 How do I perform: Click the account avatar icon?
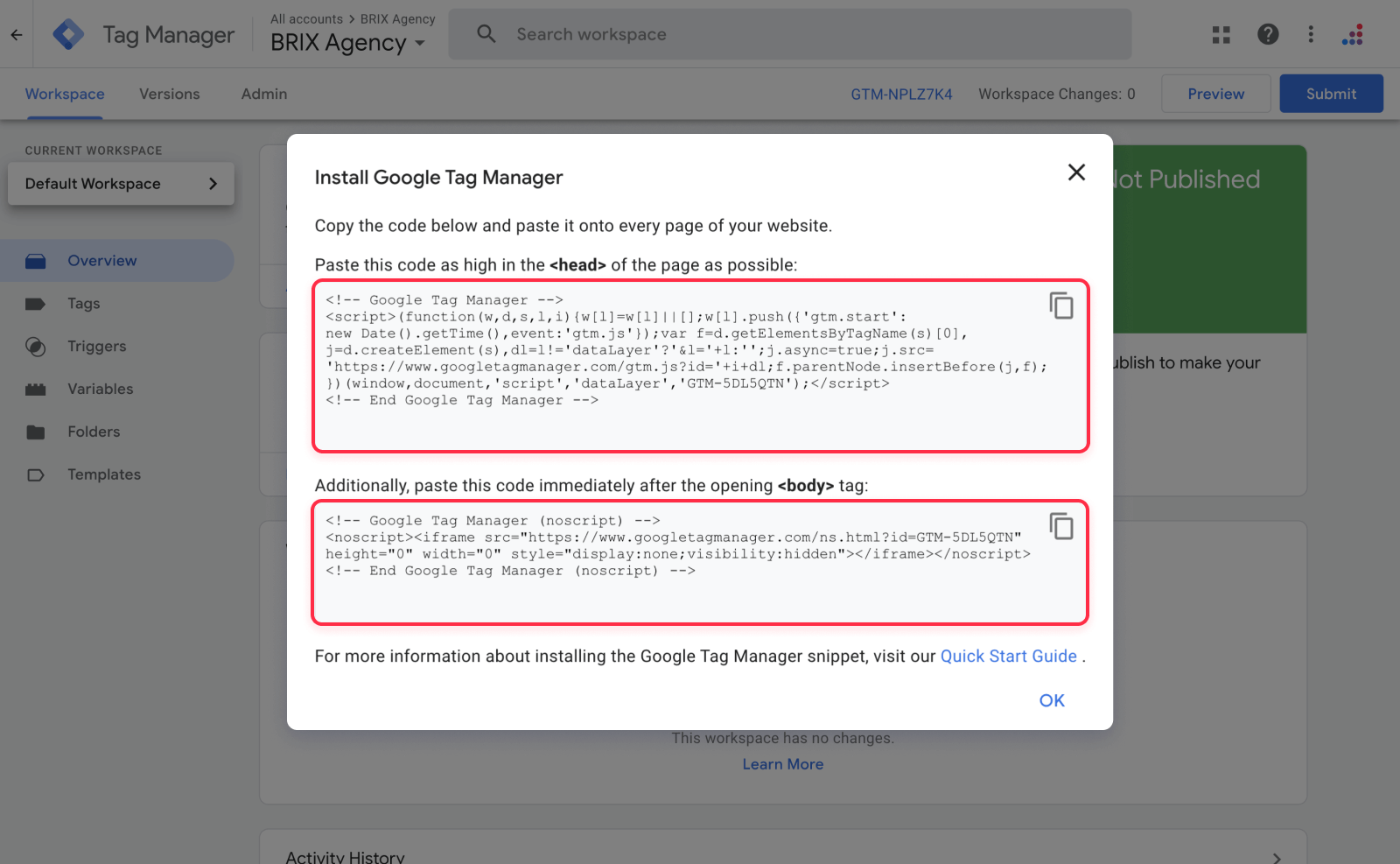pyautogui.click(x=1353, y=34)
